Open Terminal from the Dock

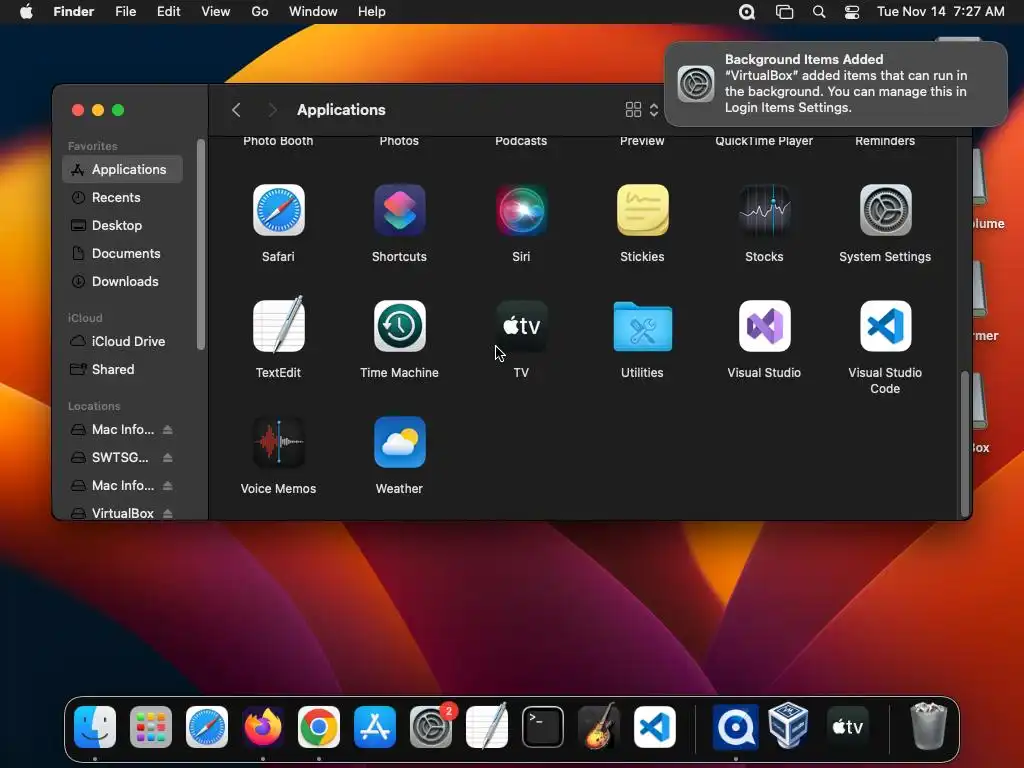(x=543, y=727)
